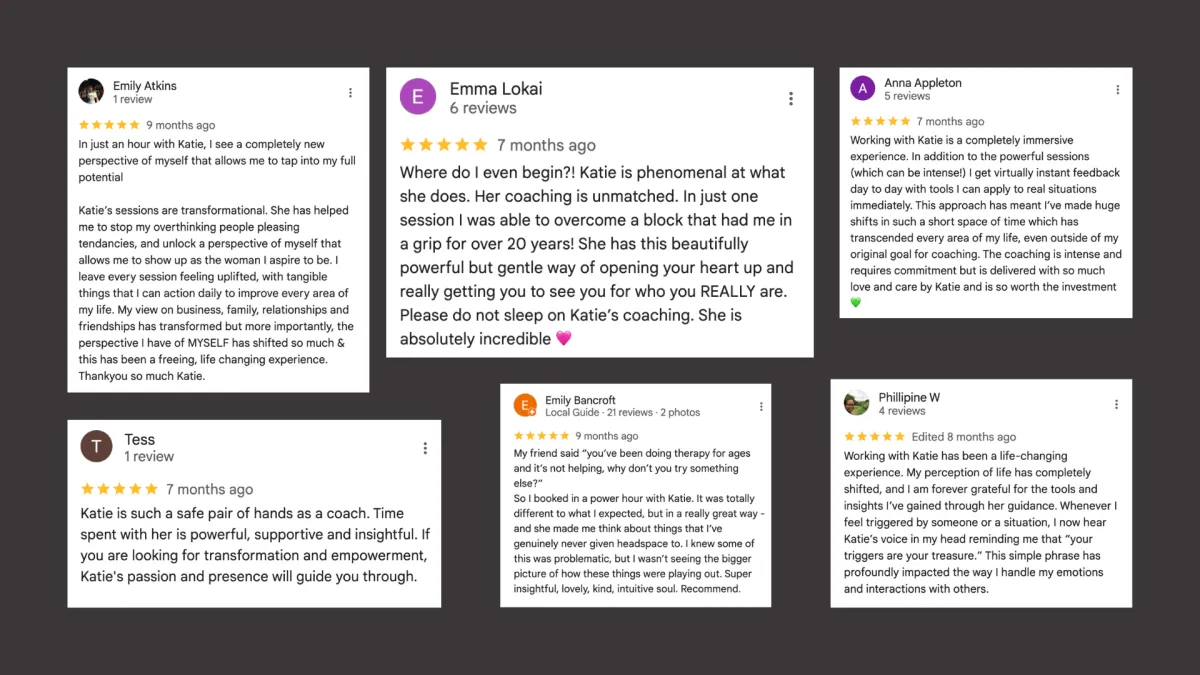The height and width of the screenshot is (675, 1200).
Task: Click the five-star rating on Tess's review
Action: coord(119,489)
